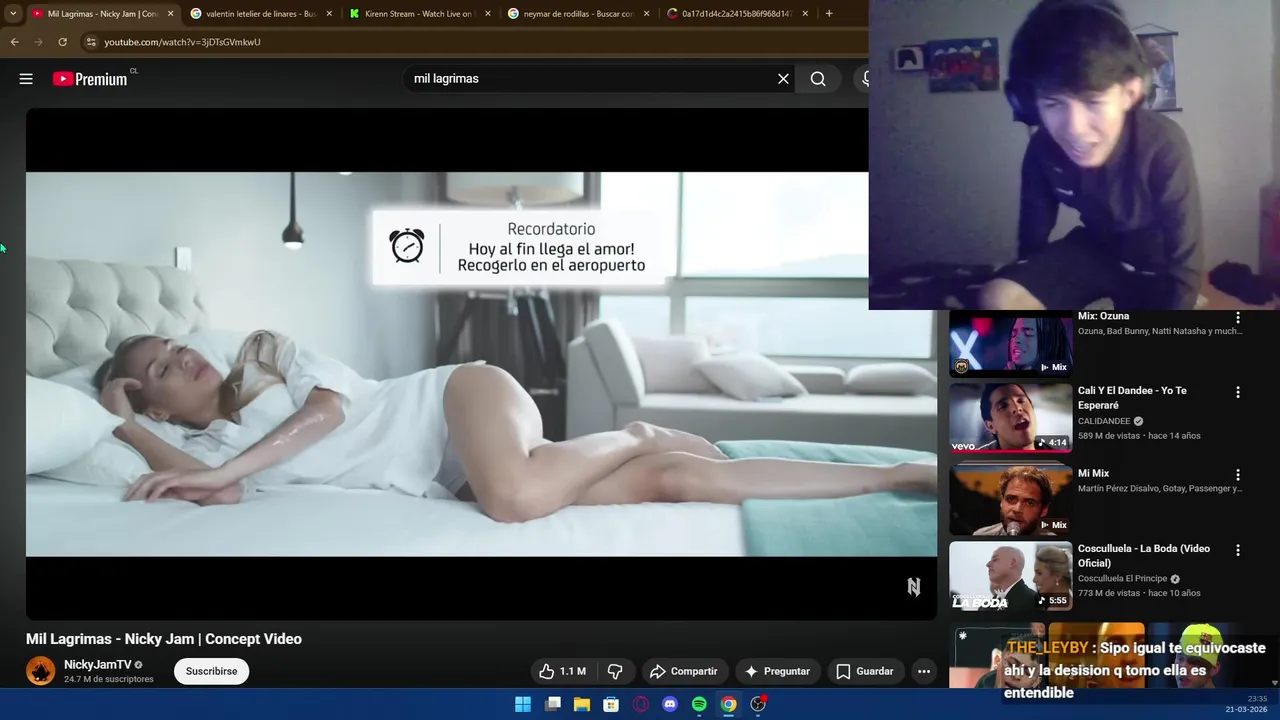Open the YouTube hamburger guide menu
Viewport: 1280px width, 720px height.
(x=26, y=79)
